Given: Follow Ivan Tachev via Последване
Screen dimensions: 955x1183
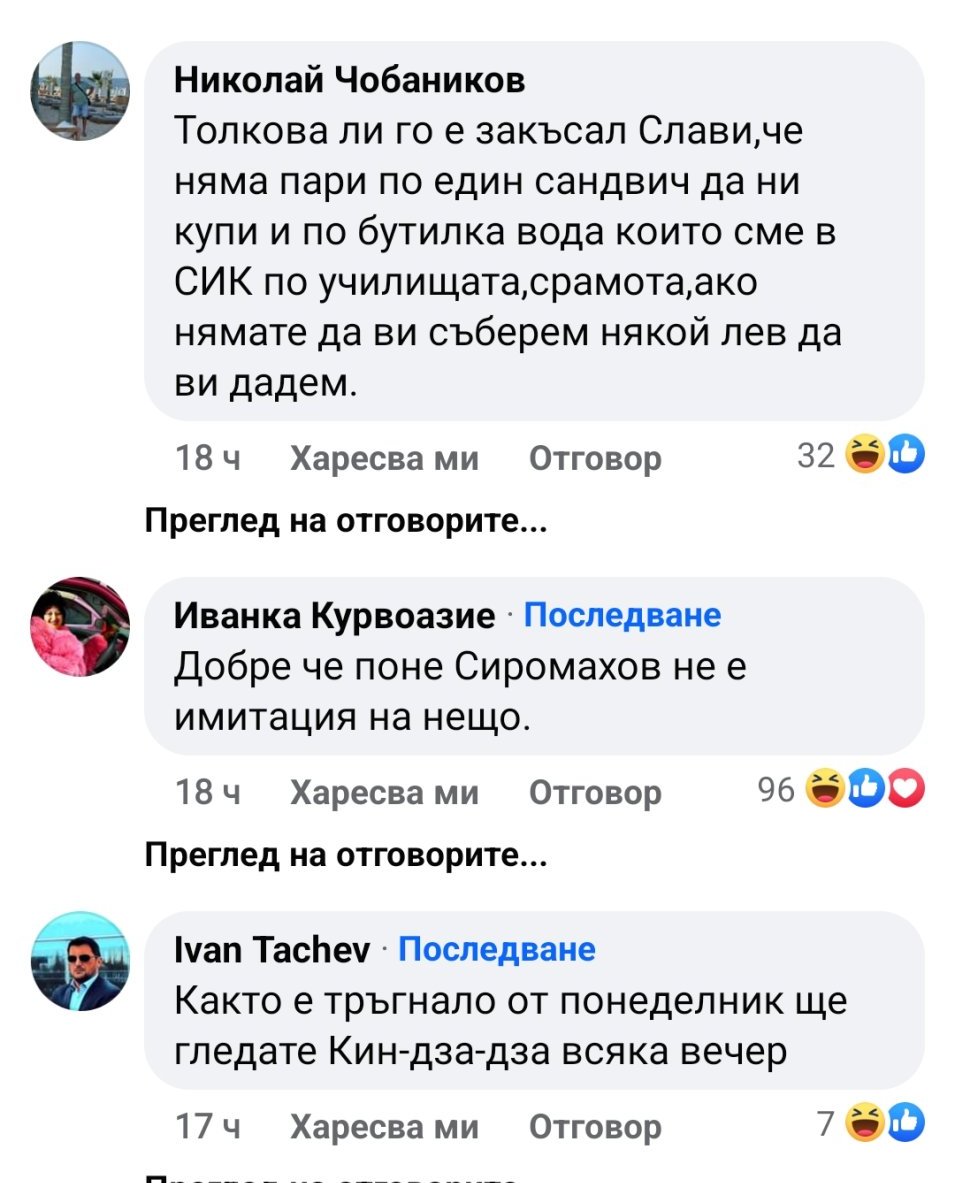Looking at the screenshot, I should 497,948.
